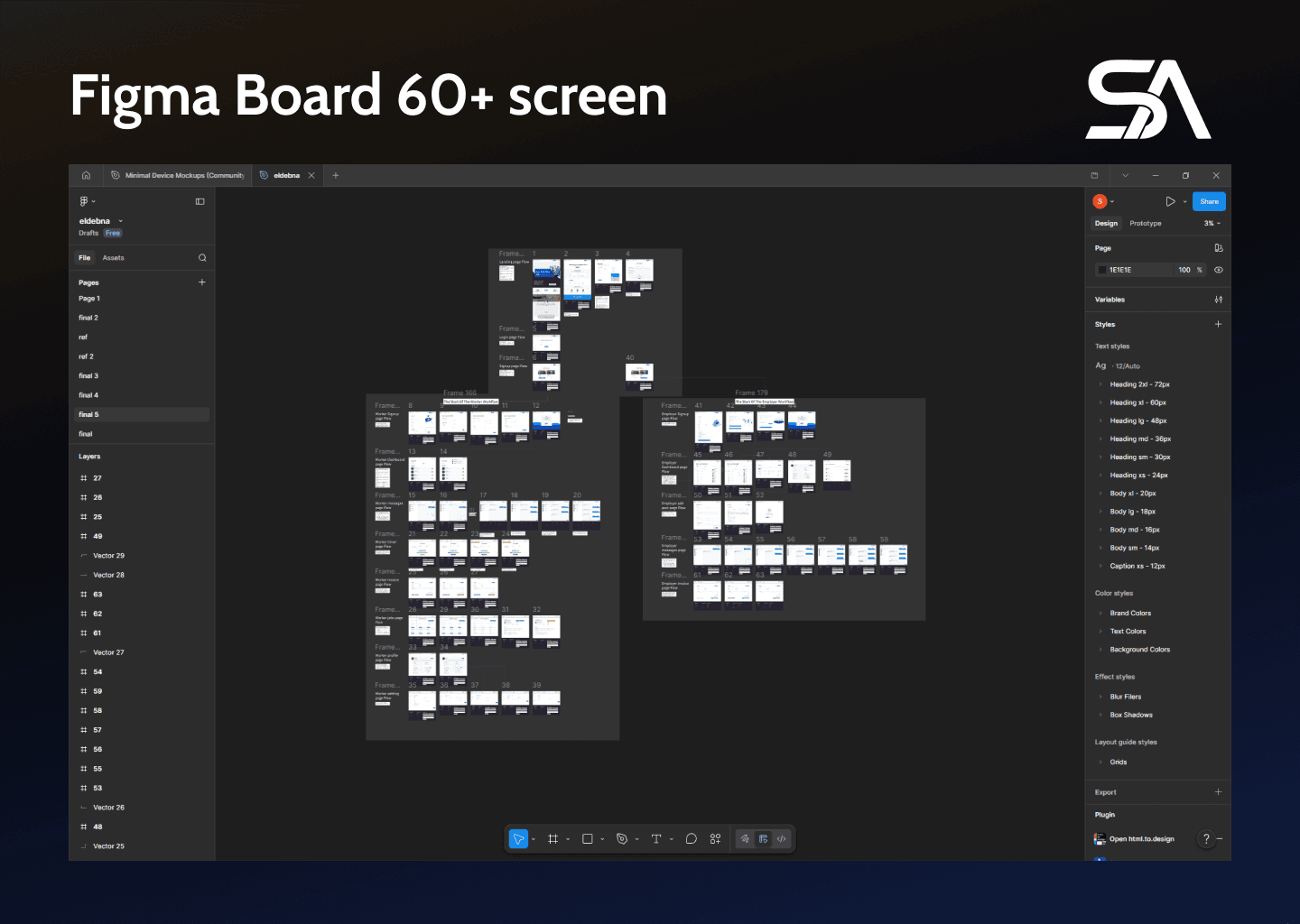This screenshot has width=1300, height=924.
Task: Open the help question mark icon
Action: 1205,839
